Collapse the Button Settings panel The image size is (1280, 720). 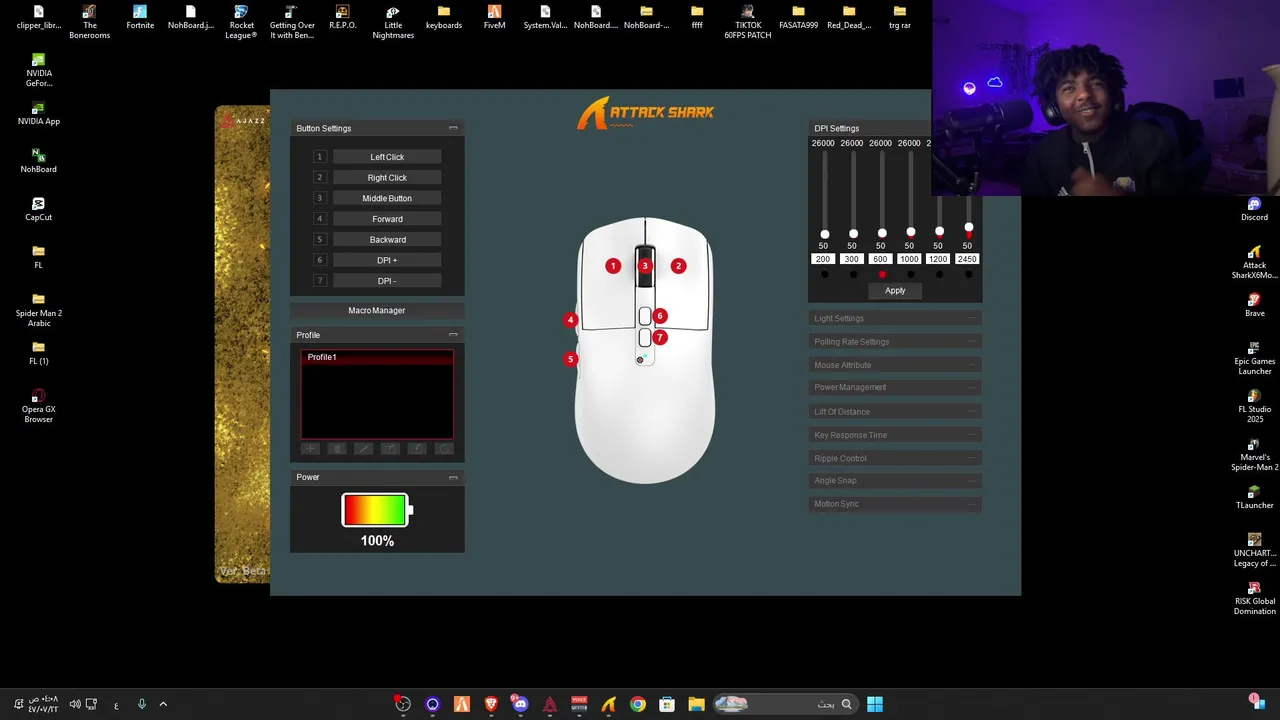(453, 128)
